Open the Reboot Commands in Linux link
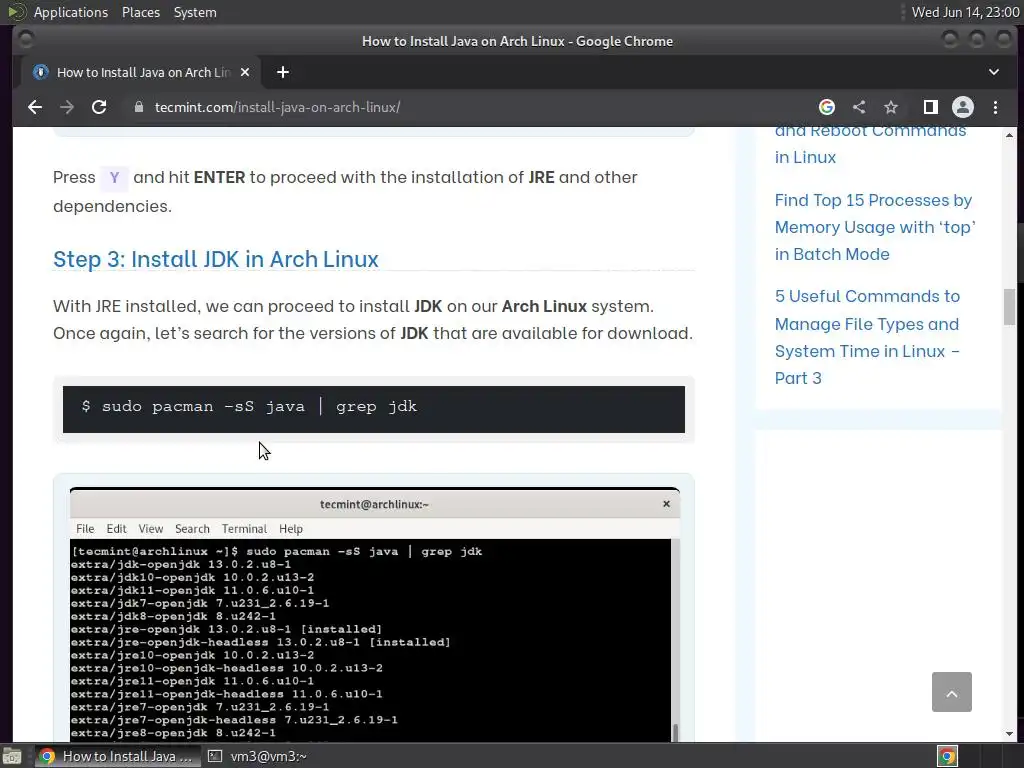Screen dimensions: 1024x768 click(x=871, y=144)
